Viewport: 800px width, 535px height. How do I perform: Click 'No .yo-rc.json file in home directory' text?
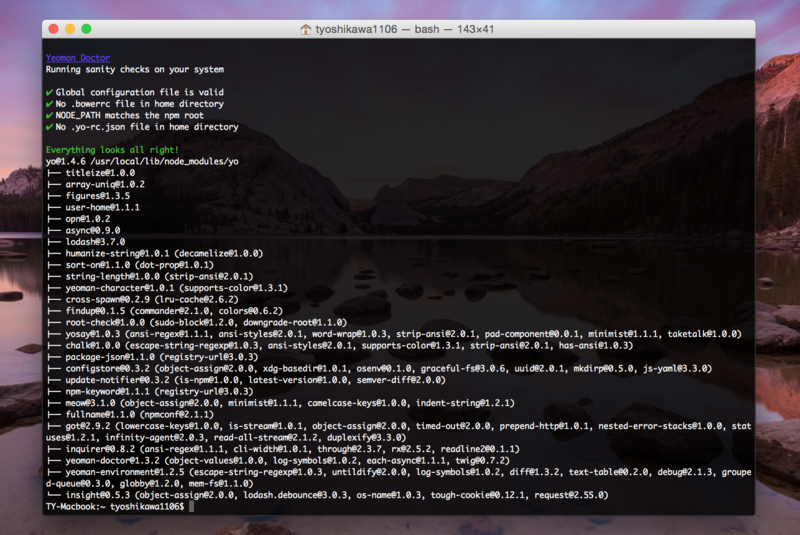point(147,127)
